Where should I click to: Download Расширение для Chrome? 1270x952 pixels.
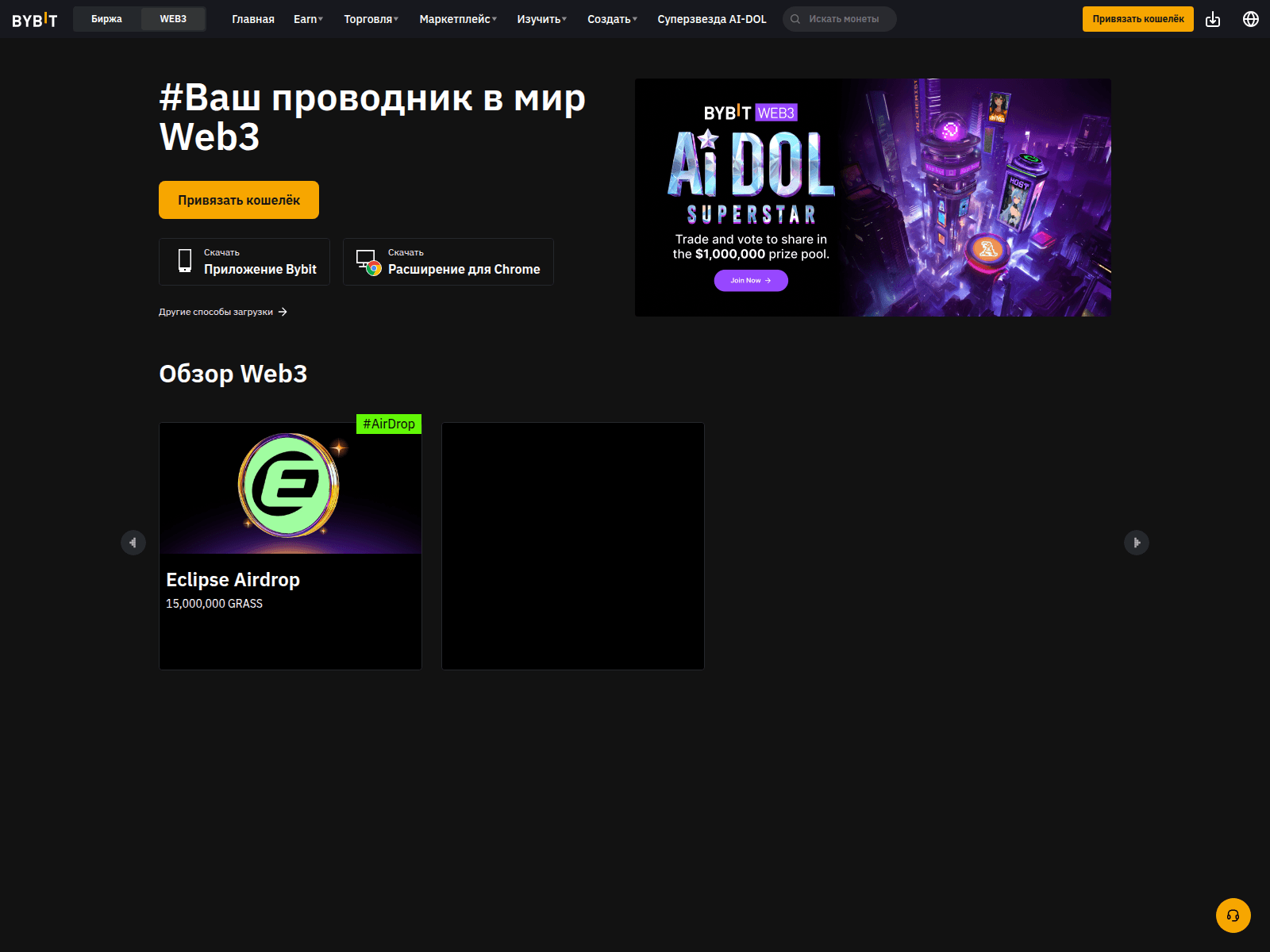[448, 262]
